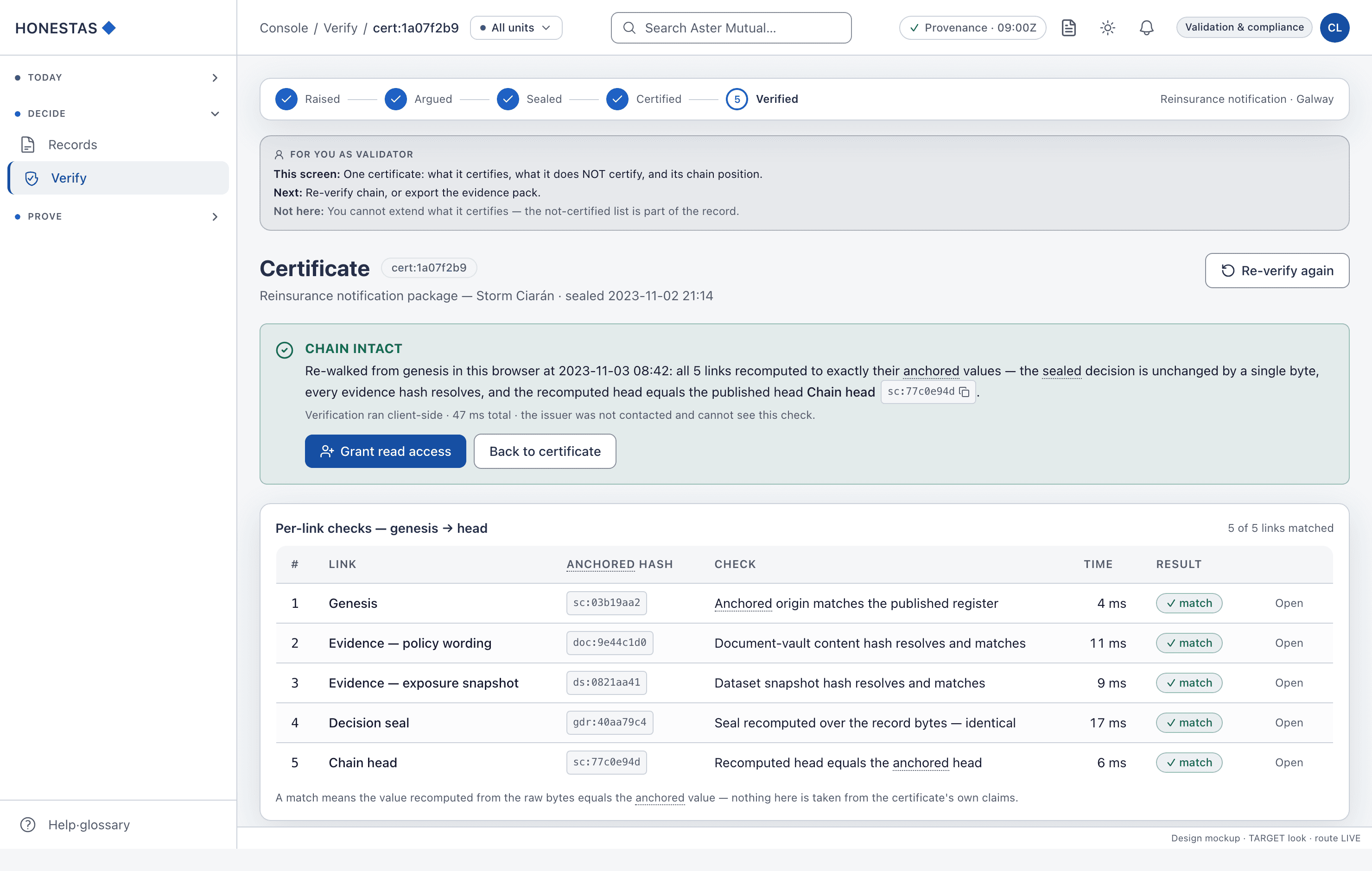Click sc:77c0e94d chip in Chain head row
Viewport: 1372px width, 871px height.
click(x=606, y=762)
